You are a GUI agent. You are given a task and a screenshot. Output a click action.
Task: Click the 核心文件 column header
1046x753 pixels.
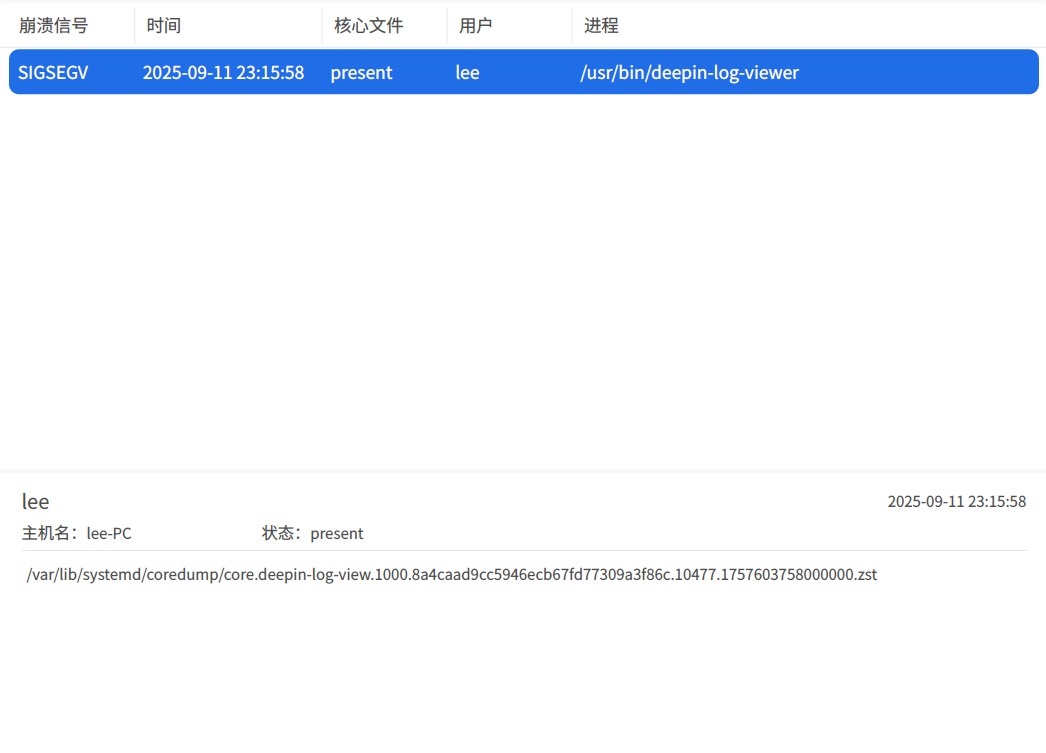tap(368, 25)
